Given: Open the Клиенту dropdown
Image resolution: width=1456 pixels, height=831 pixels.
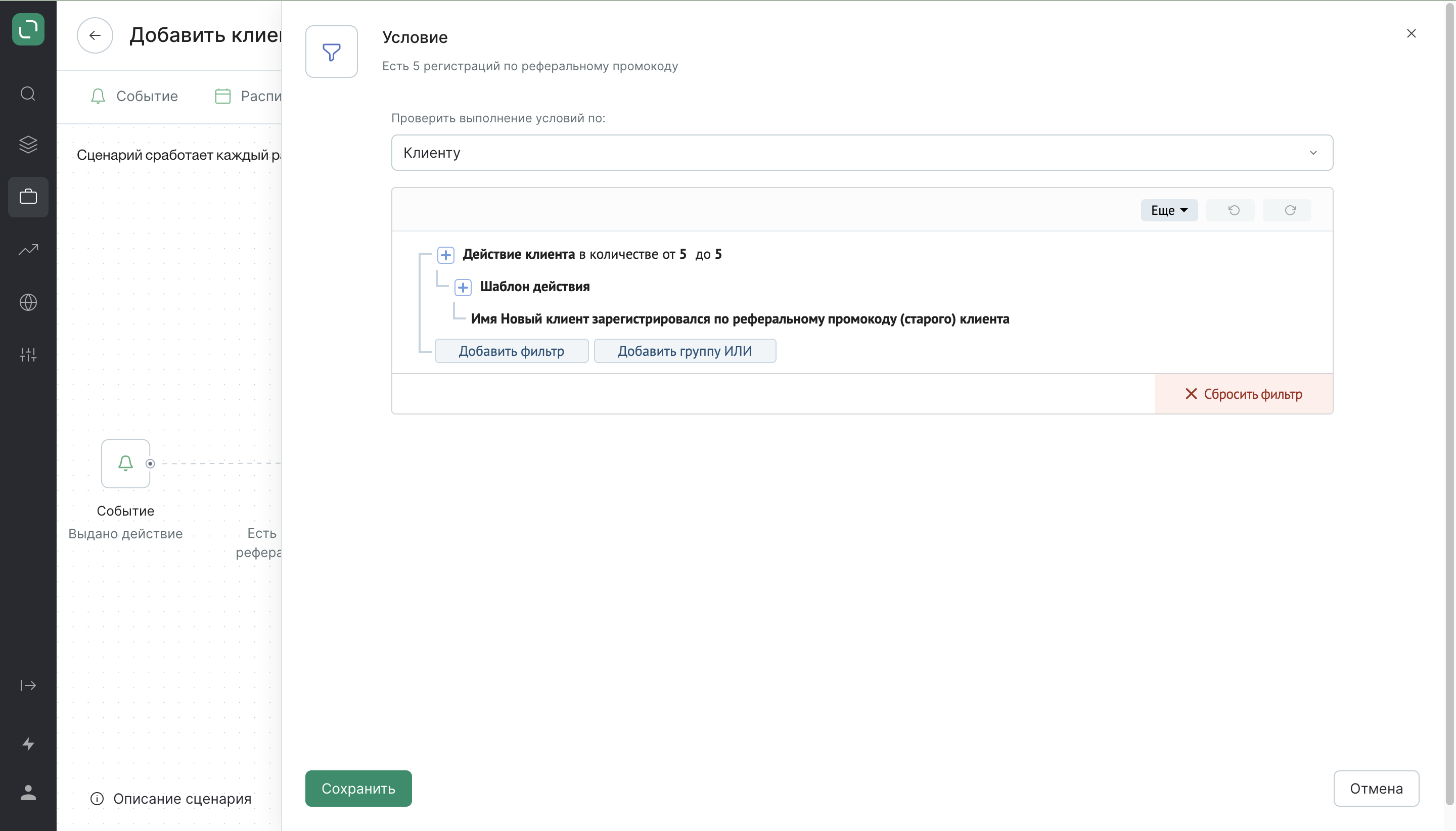Looking at the screenshot, I should coord(862,152).
